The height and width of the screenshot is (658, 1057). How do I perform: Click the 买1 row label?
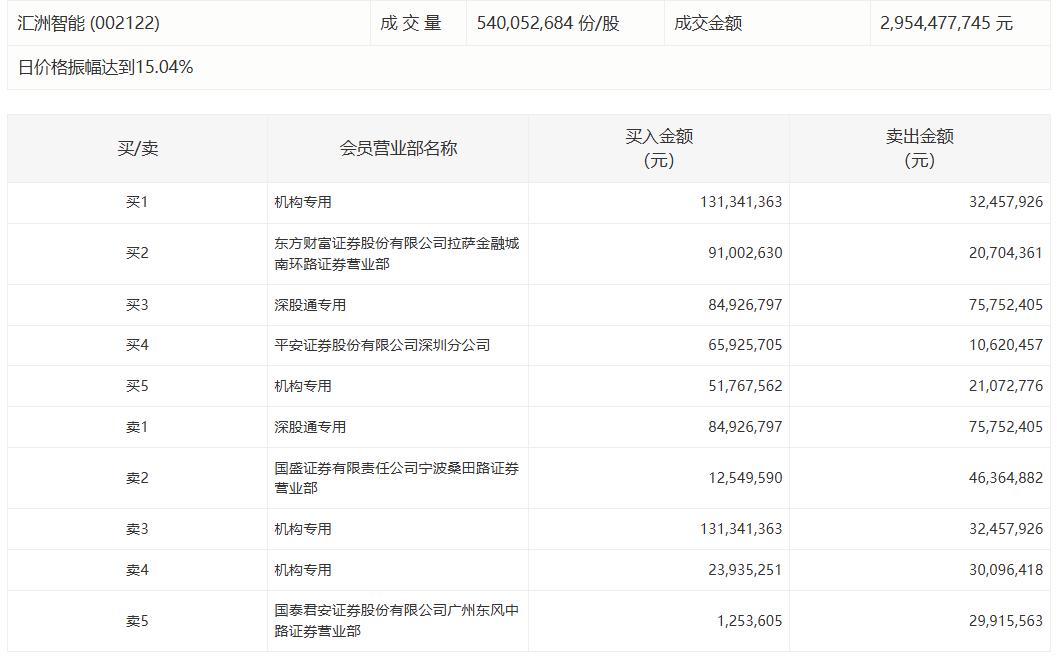(137, 202)
